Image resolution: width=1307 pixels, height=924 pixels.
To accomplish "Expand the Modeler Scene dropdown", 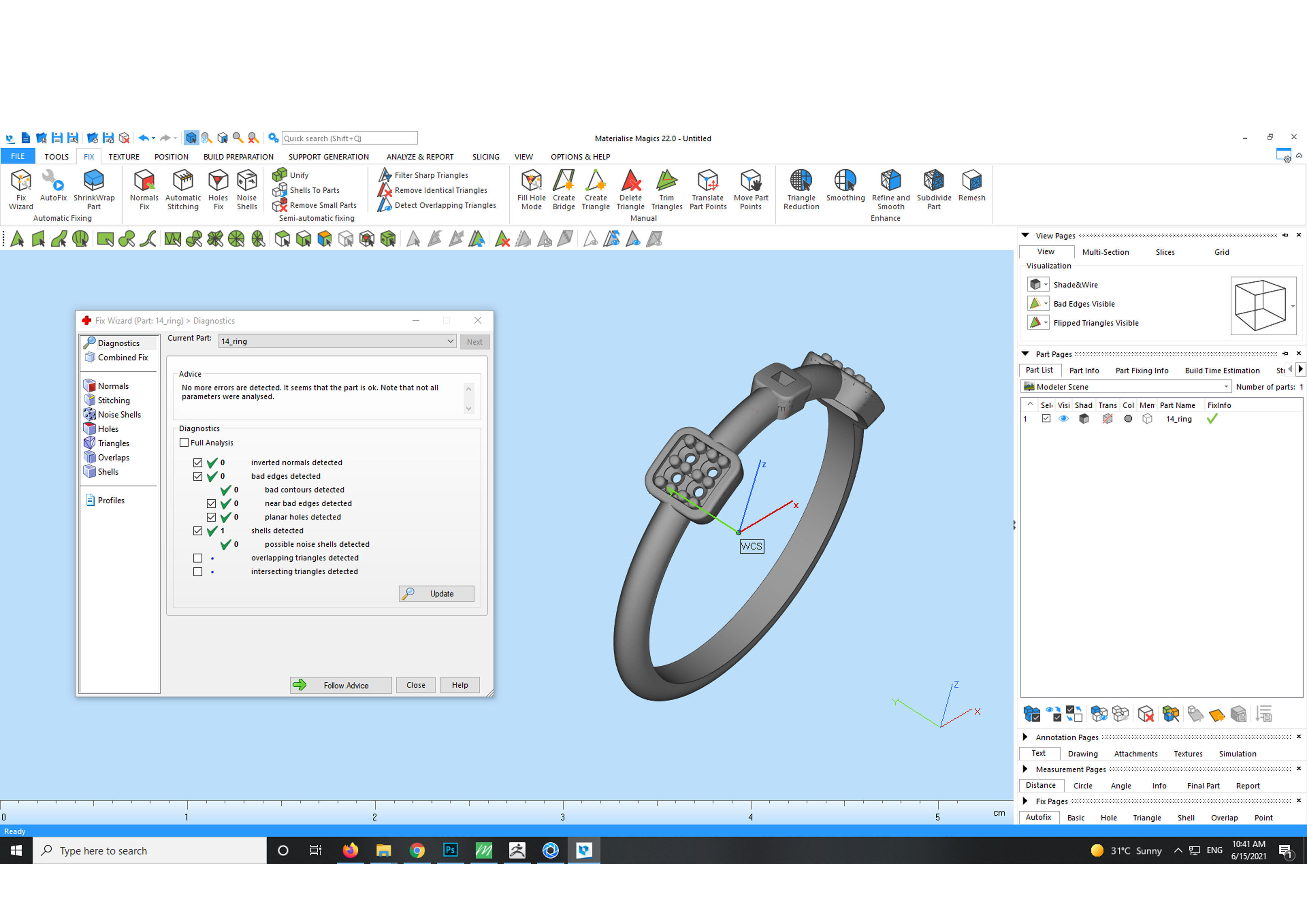I will coord(1226,387).
